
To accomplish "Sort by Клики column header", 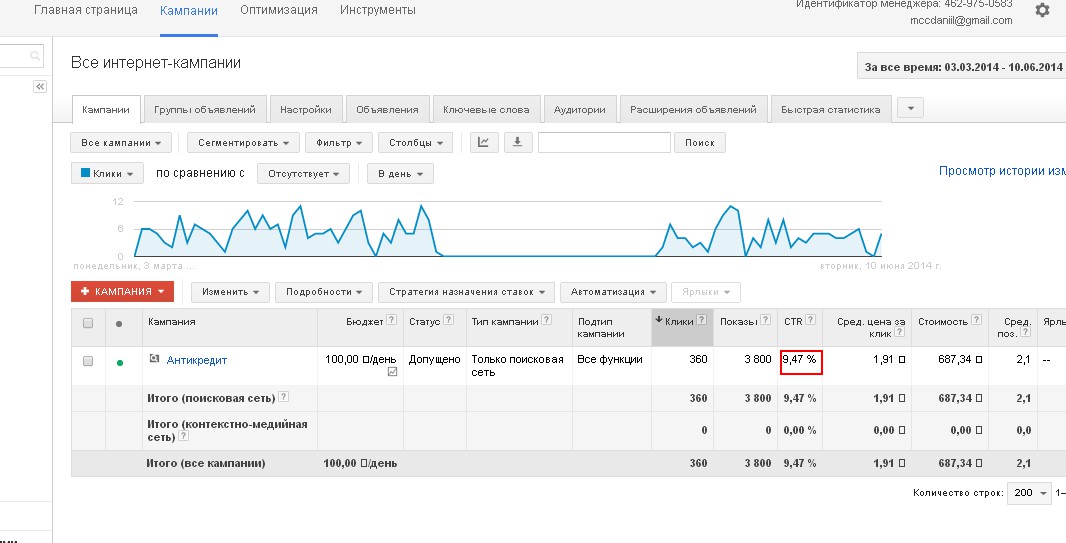I will tap(681, 321).
